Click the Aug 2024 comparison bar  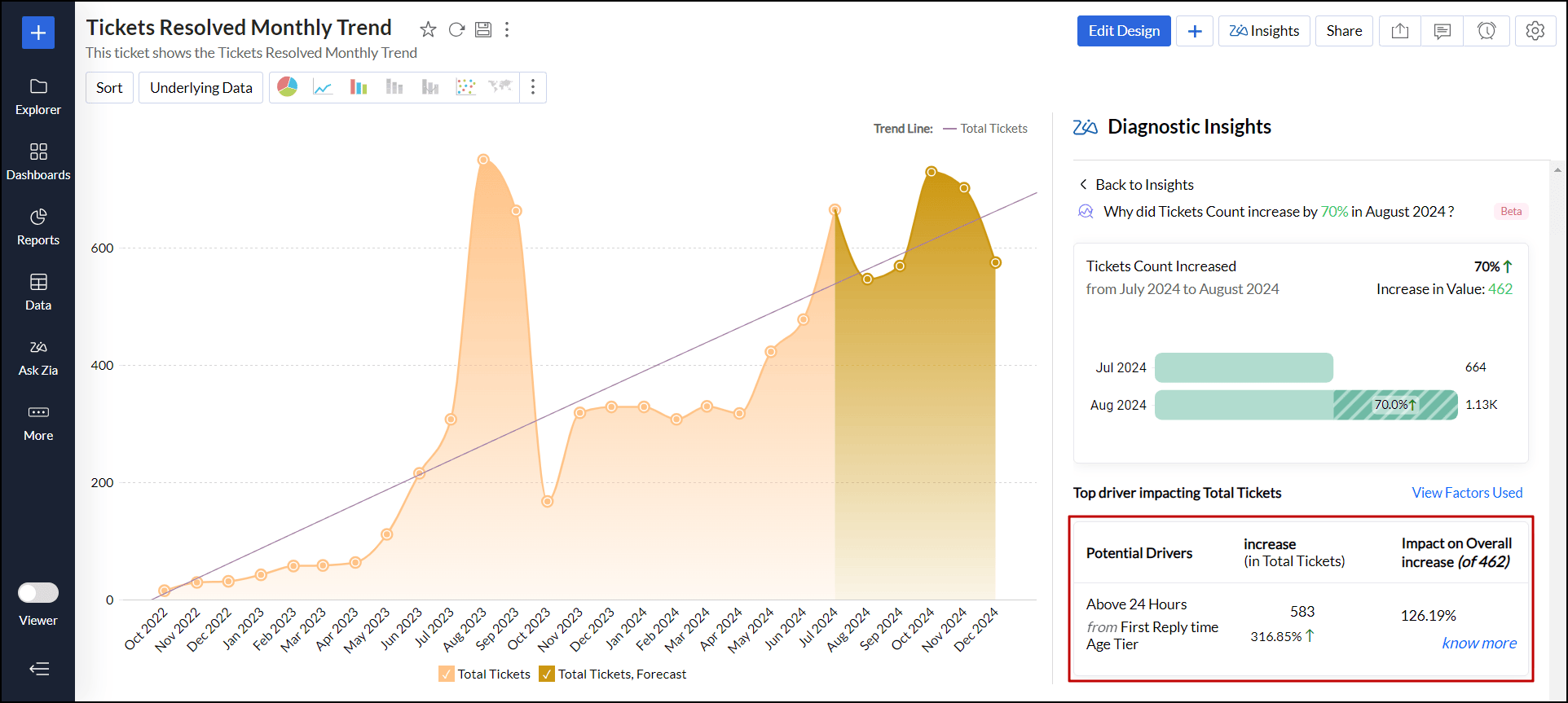1306,405
